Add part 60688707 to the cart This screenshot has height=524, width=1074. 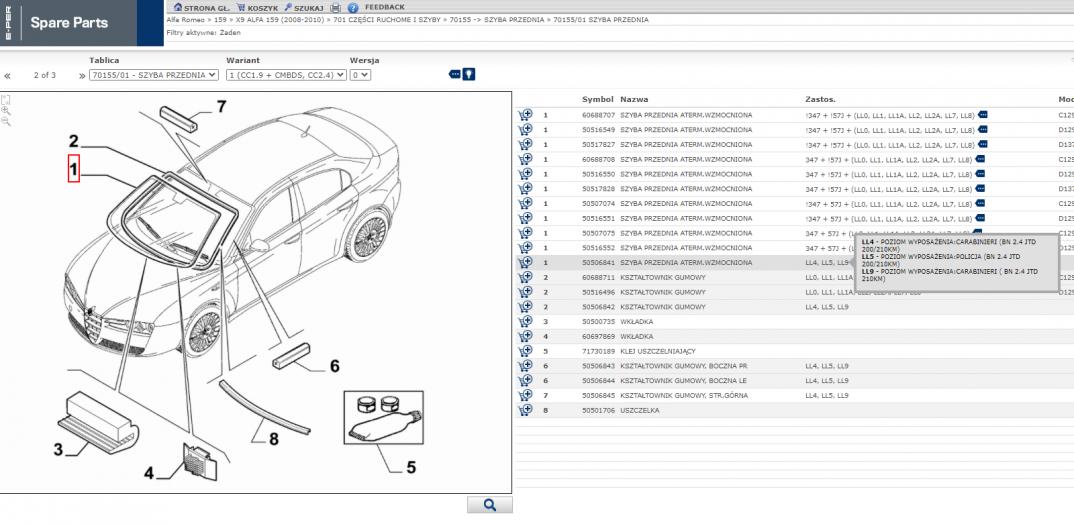(525, 115)
